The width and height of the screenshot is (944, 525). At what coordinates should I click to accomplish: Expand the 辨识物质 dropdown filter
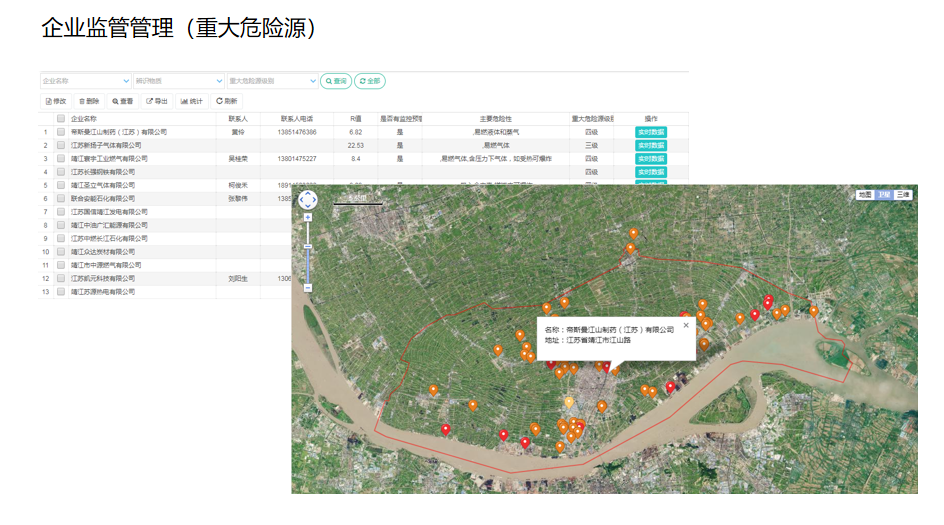click(179, 81)
